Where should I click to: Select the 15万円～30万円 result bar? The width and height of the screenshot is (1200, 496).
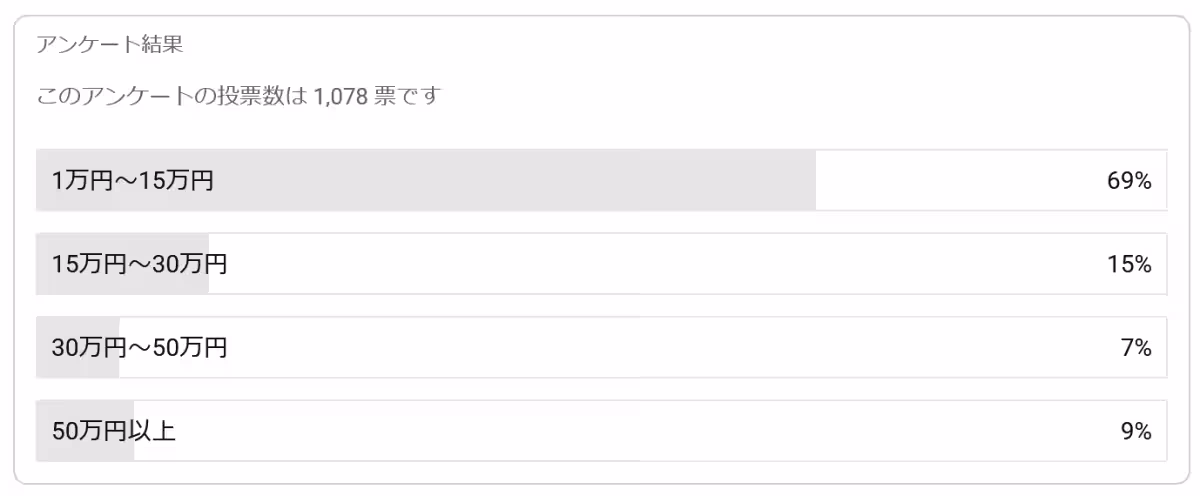click(601, 264)
